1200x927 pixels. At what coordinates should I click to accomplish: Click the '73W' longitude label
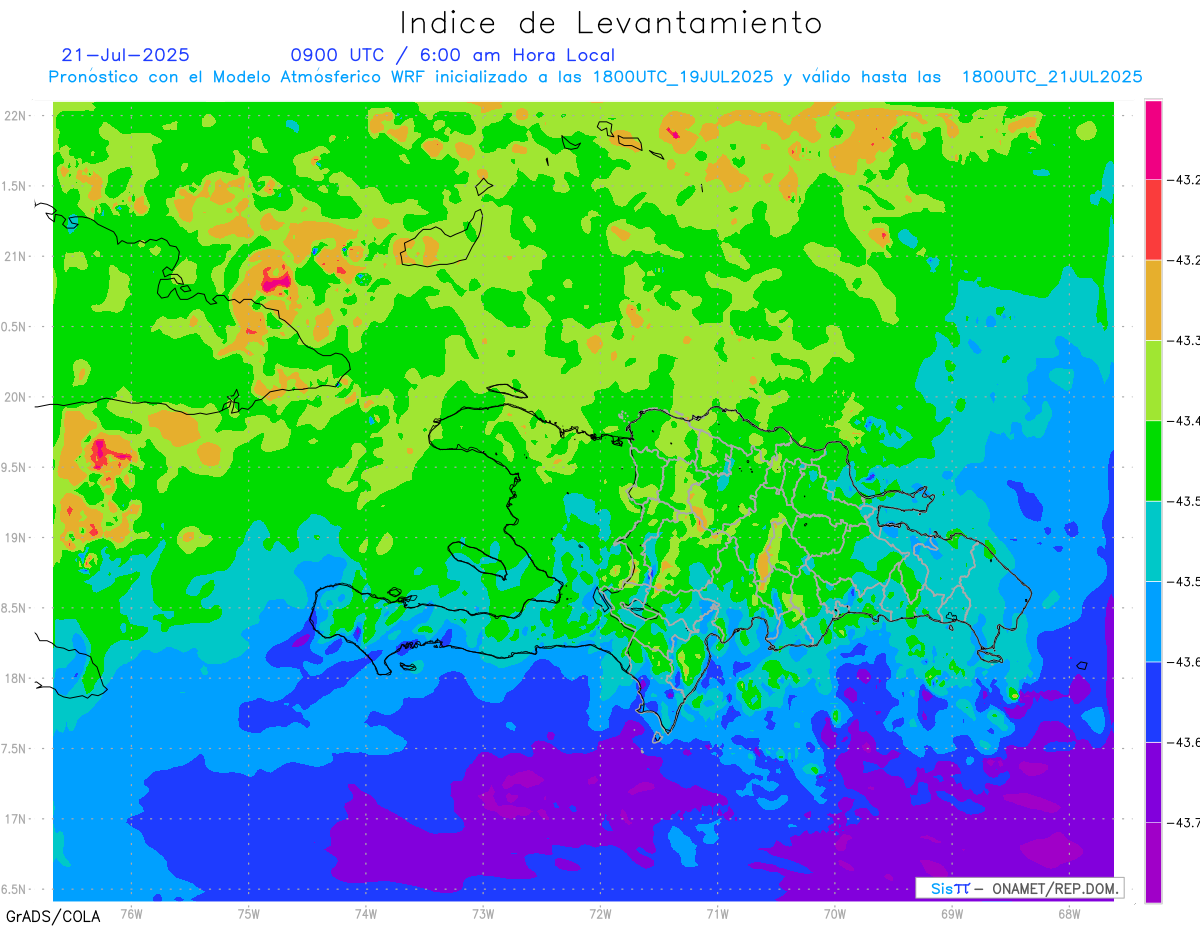click(483, 913)
